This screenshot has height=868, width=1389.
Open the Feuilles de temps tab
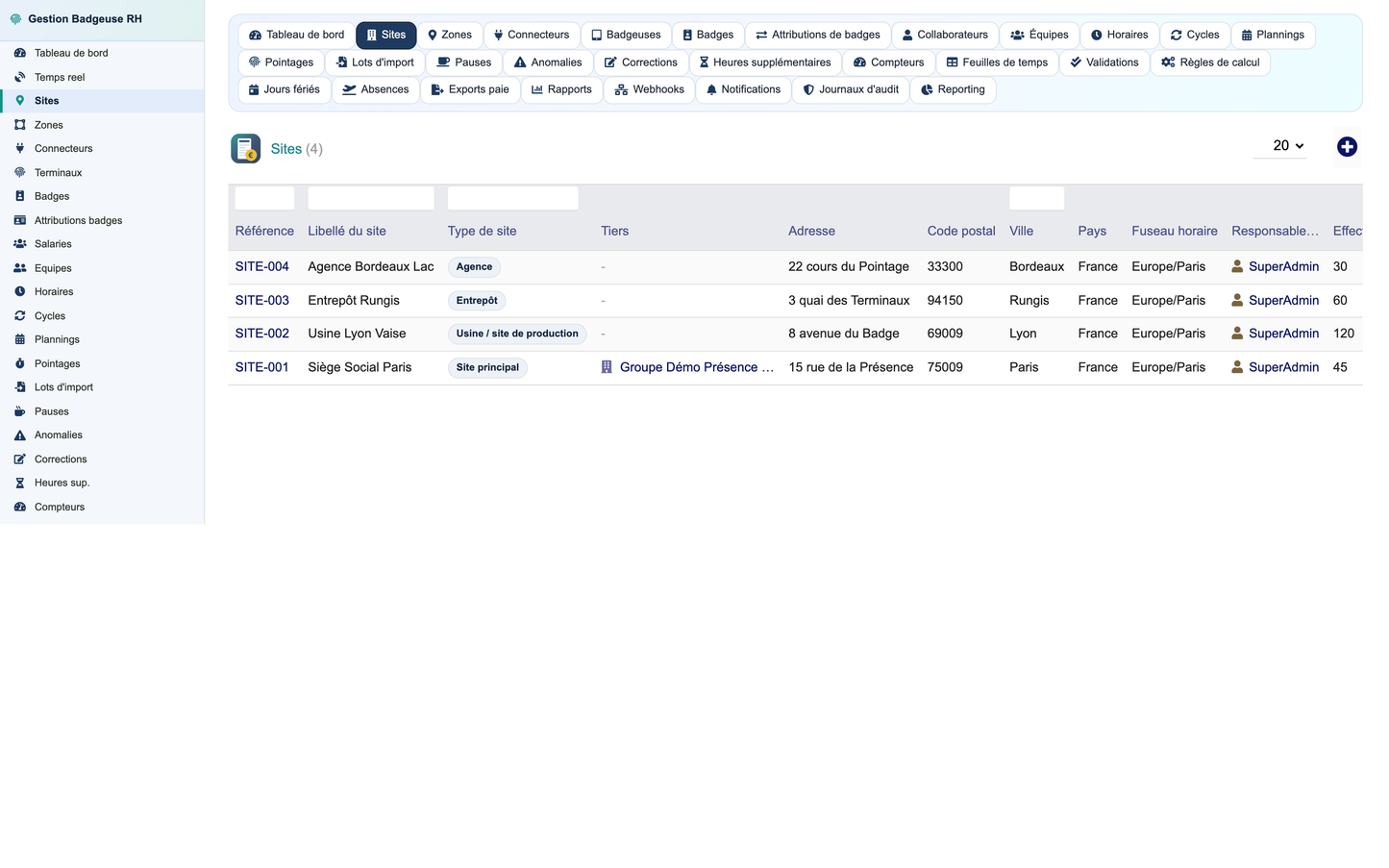point(997,62)
